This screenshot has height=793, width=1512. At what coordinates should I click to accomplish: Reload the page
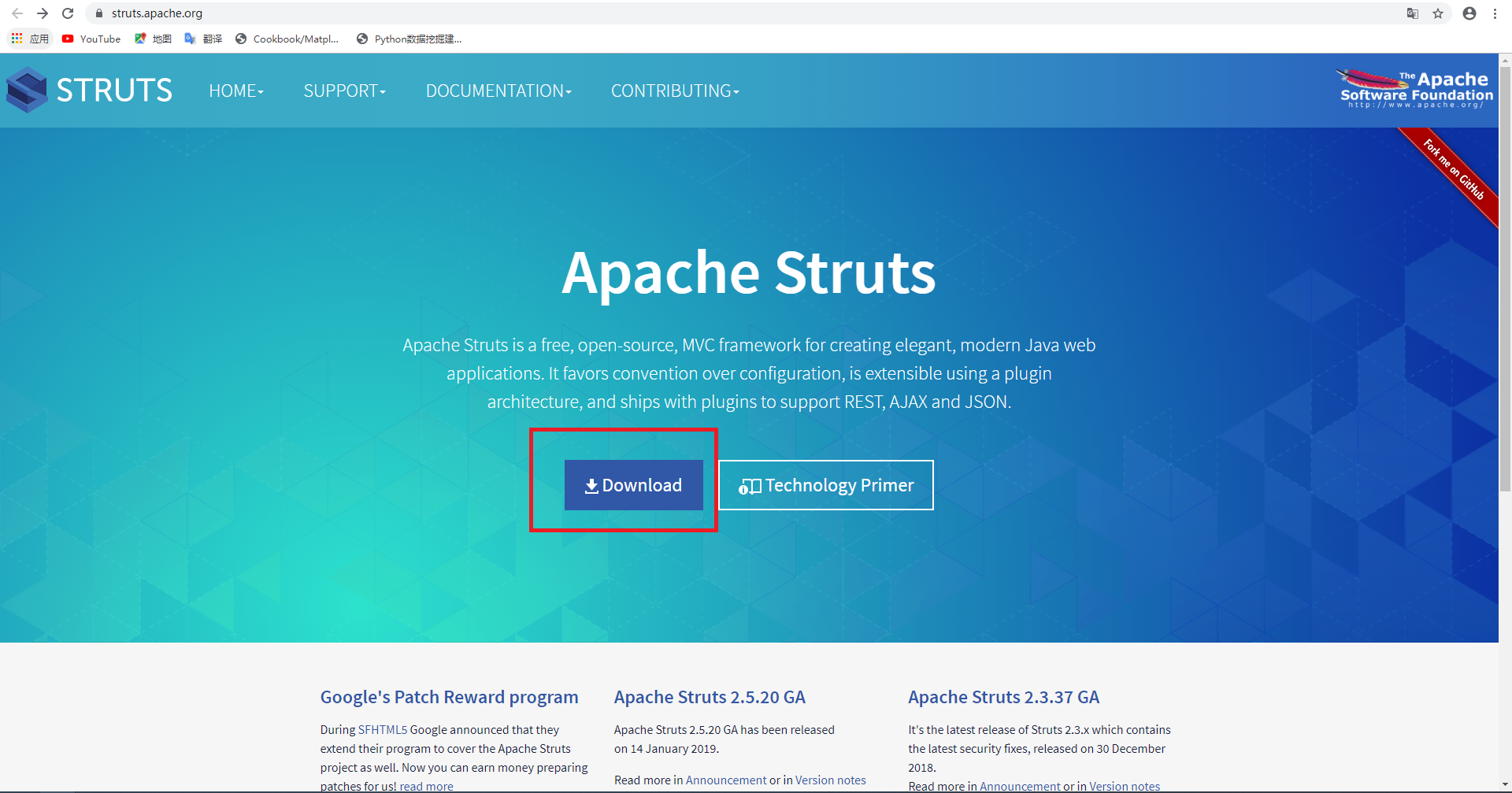pos(68,13)
